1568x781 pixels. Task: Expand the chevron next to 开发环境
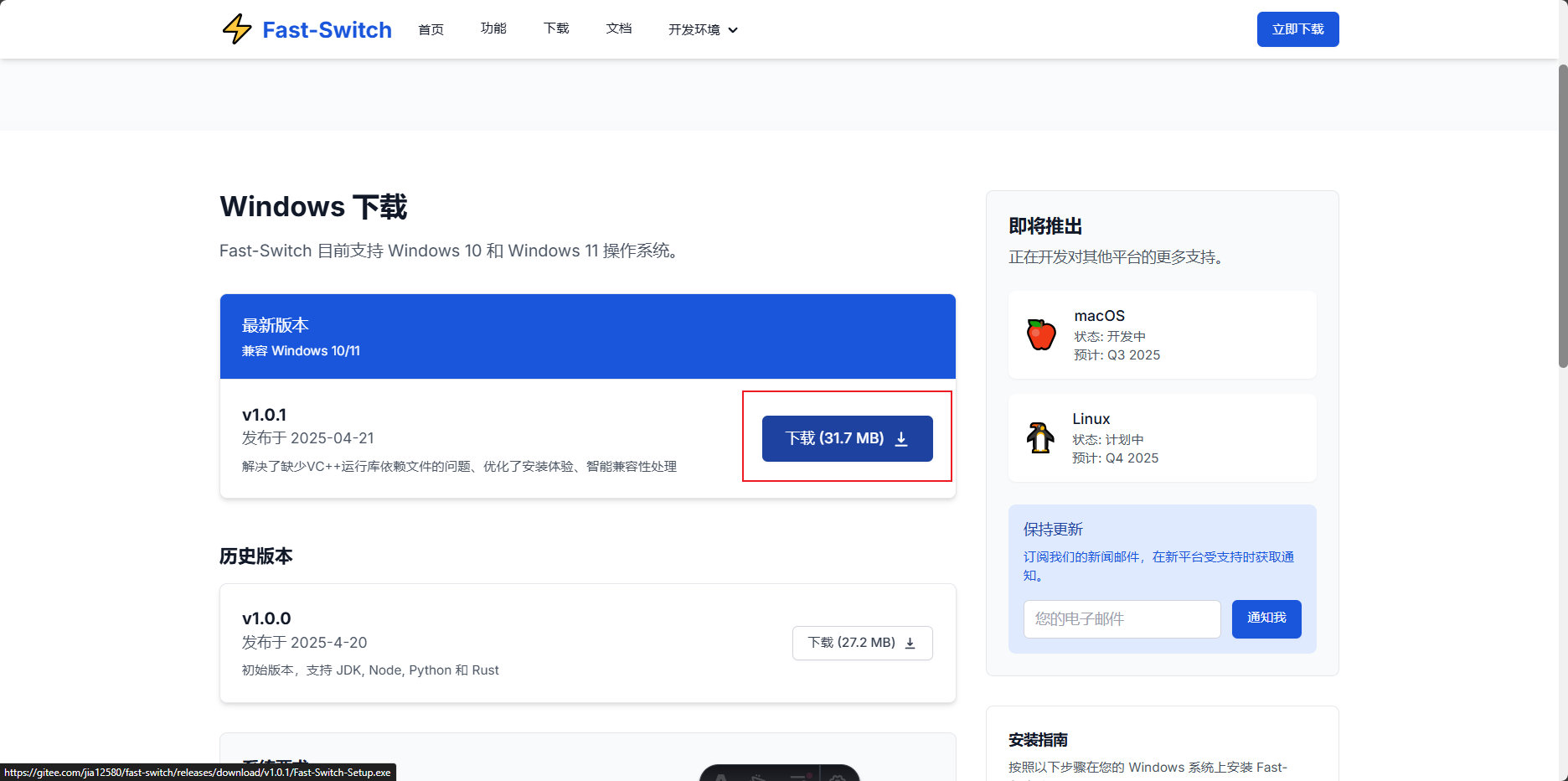coord(733,29)
